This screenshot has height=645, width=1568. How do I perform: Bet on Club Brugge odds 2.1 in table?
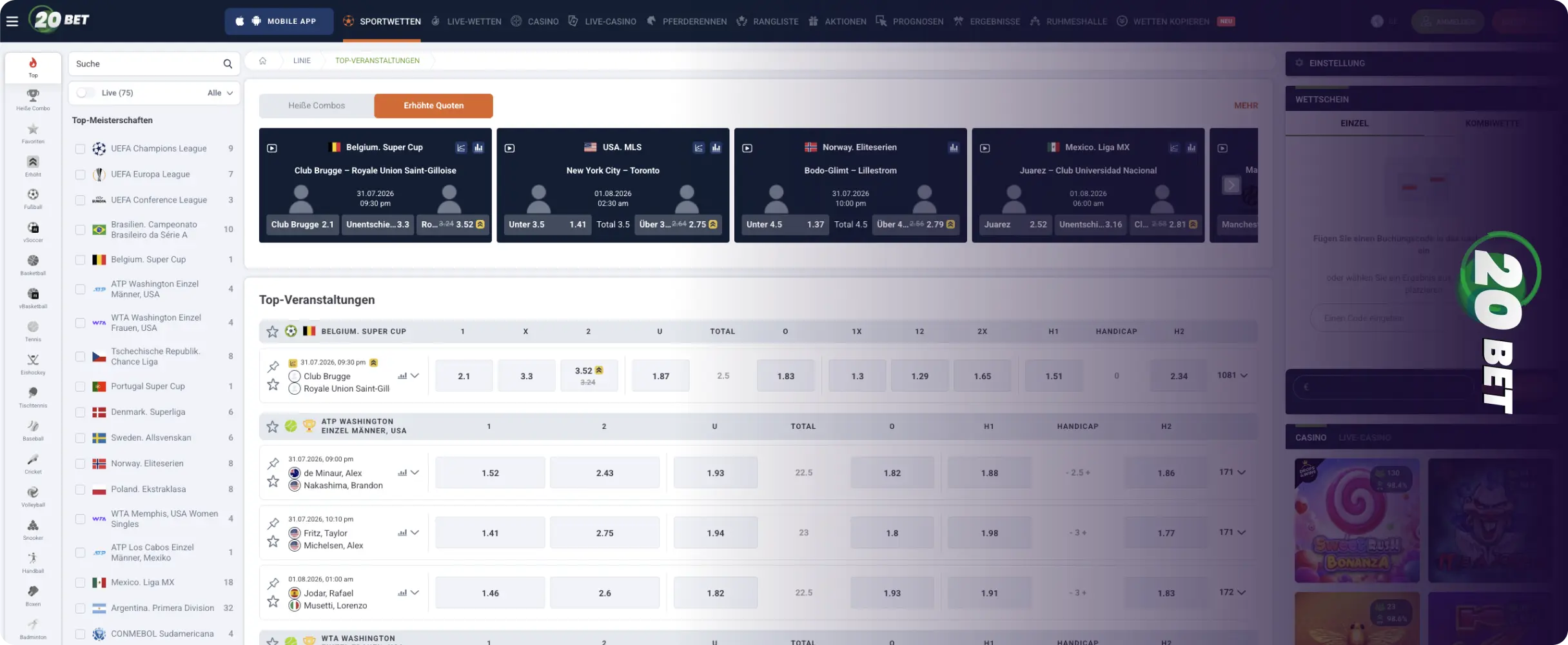coord(464,376)
